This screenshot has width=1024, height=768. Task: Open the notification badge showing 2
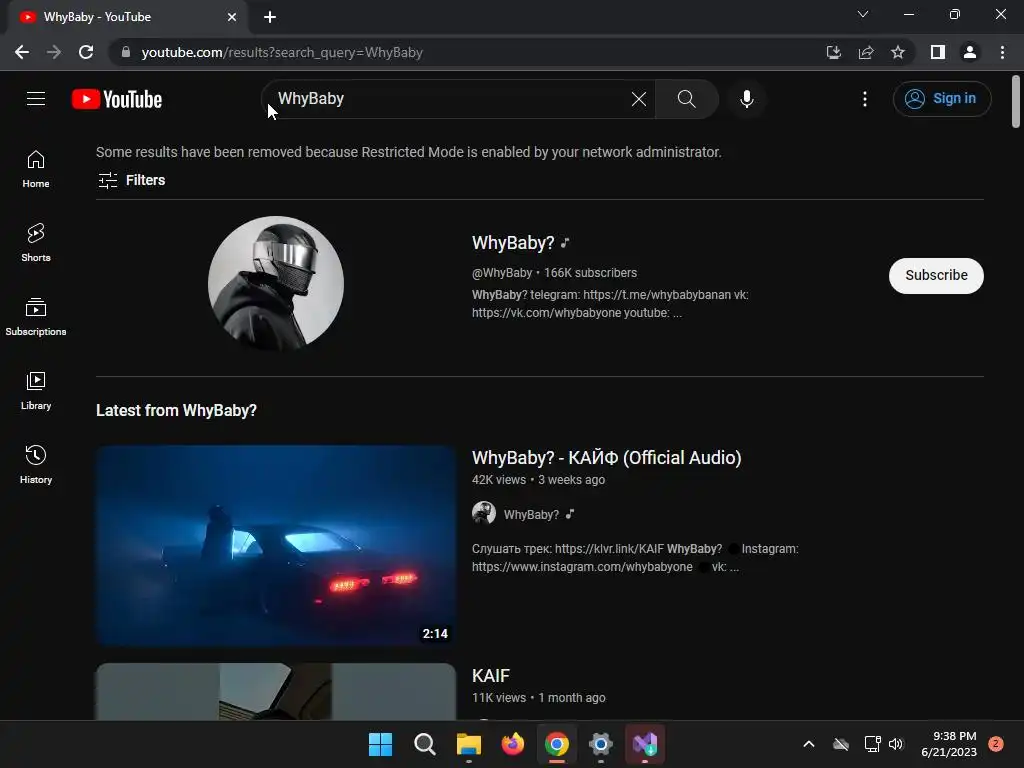pos(996,744)
